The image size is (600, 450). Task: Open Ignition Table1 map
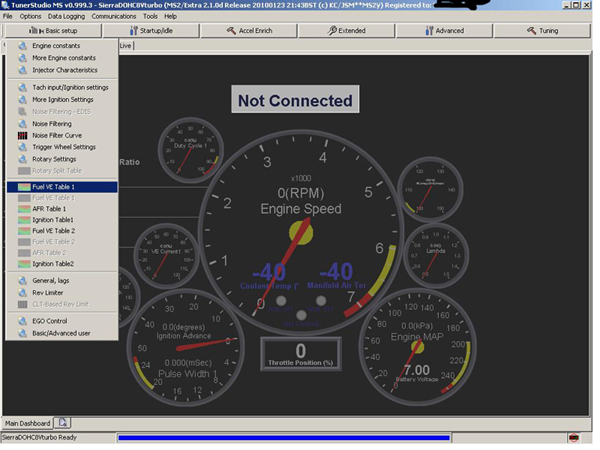(x=53, y=220)
